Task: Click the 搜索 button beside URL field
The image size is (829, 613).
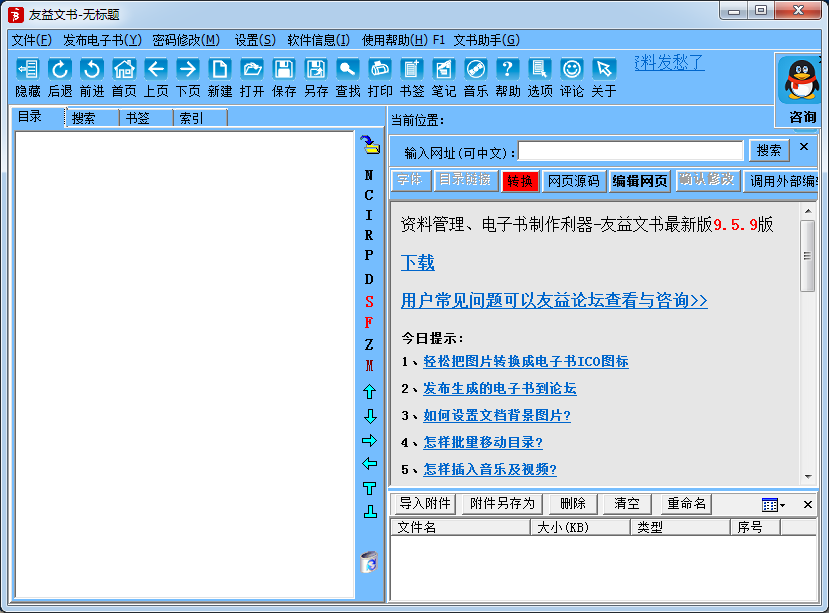Action: pyautogui.click(x=769, y=151)
